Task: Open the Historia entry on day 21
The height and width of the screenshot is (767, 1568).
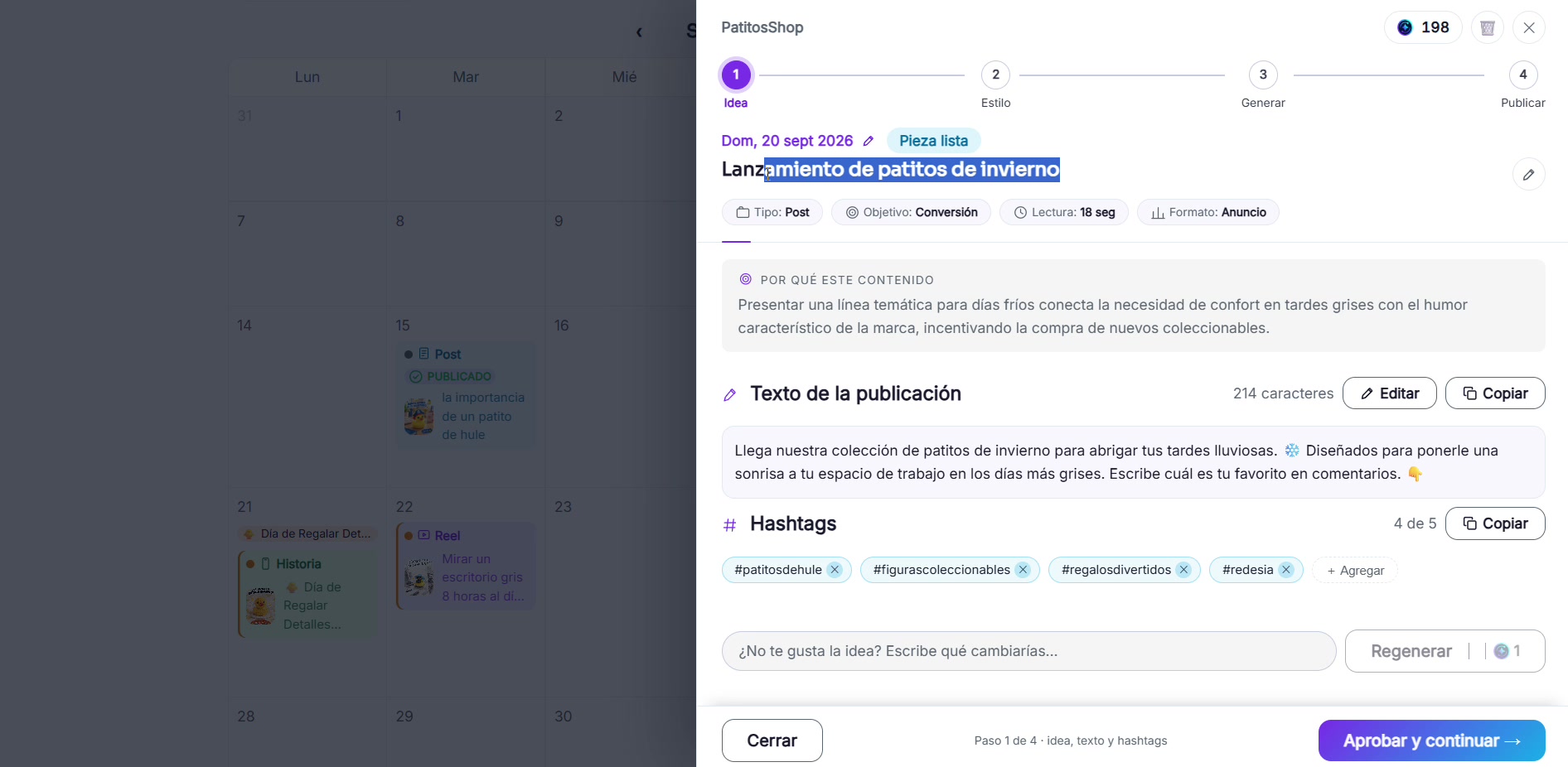Action: (x=307, y=595)
